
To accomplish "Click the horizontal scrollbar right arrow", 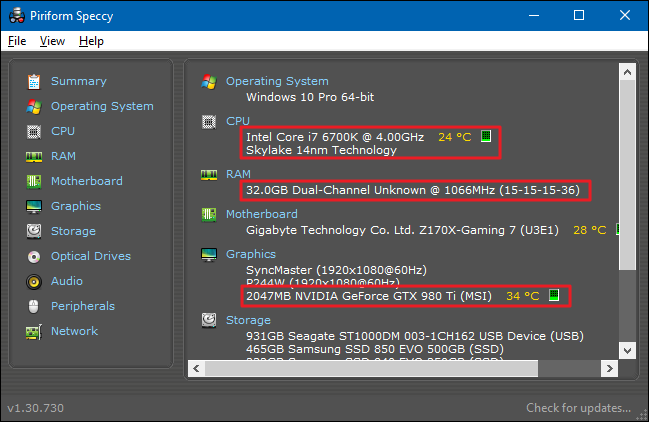I will [x=609, y=368].
